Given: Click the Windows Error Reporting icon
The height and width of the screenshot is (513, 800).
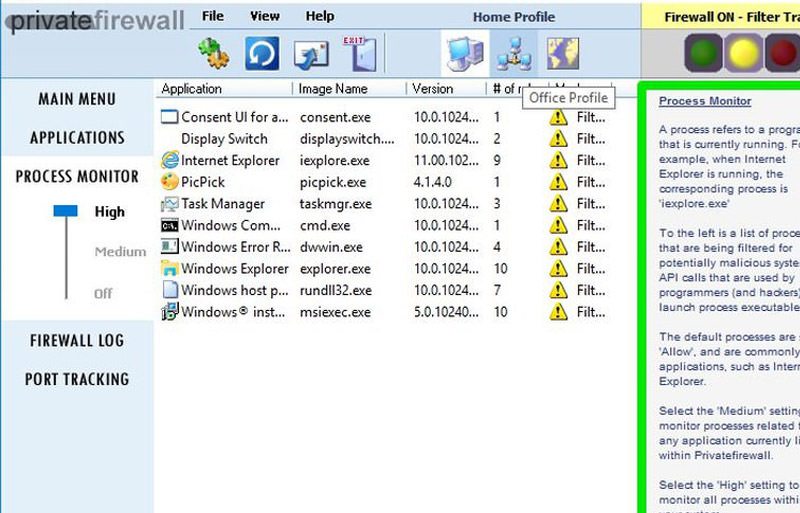Looking at the screenshot, I should [169, 247].
